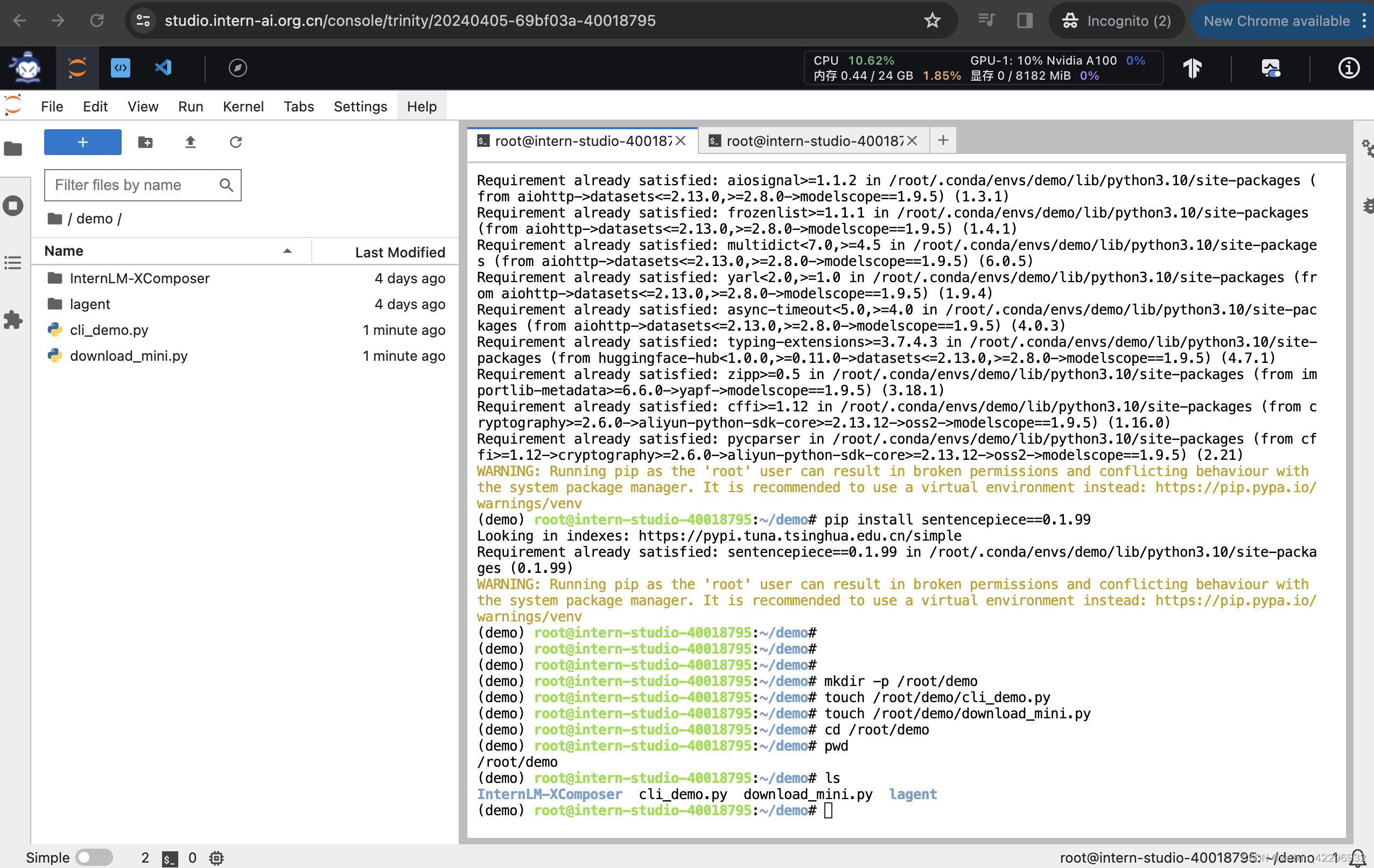Viewport: 1374px width, 868px height.
Task: Open the table of contents sidebar
Action: [x=13, y=263]
